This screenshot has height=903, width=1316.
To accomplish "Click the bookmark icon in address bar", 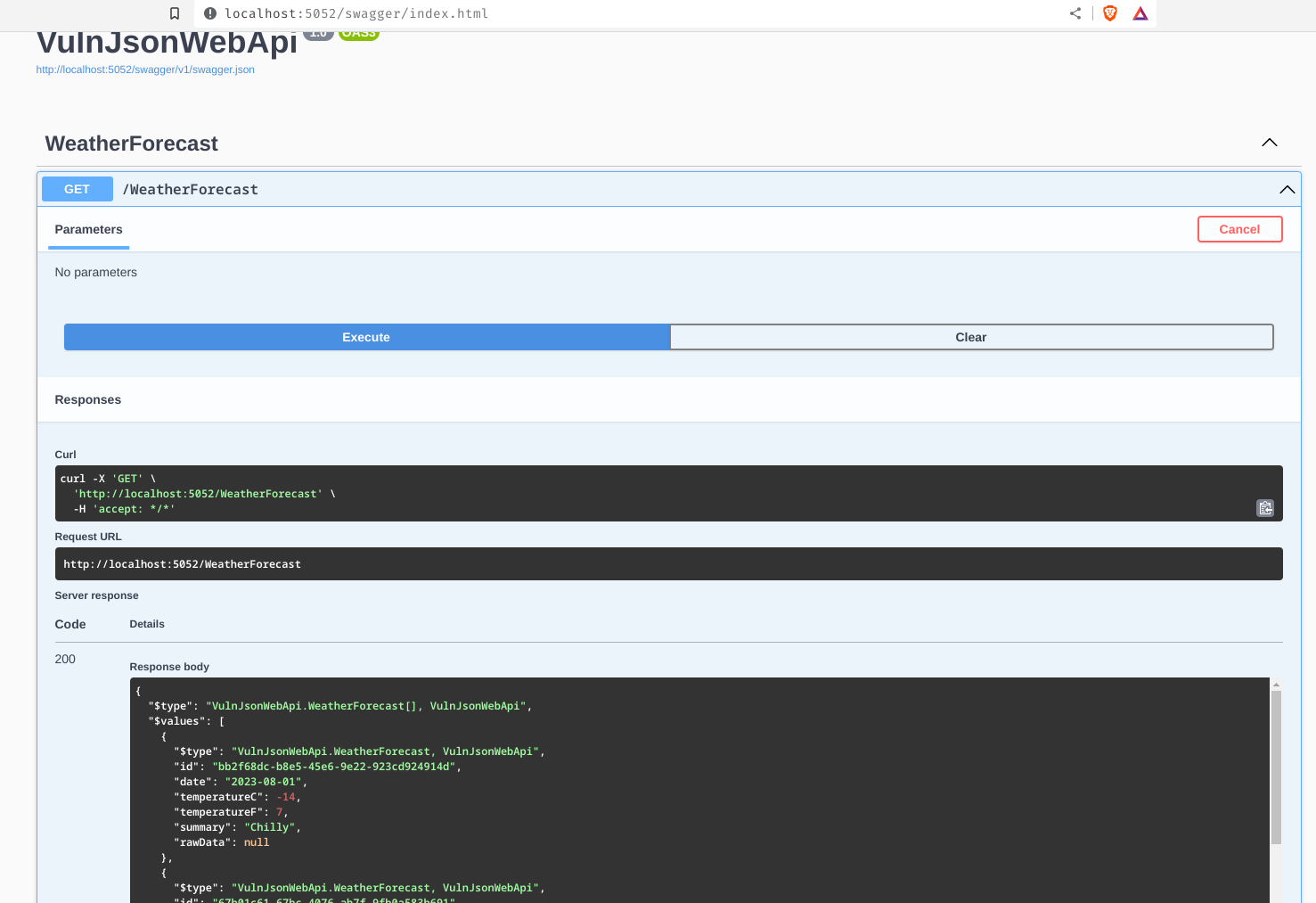I will pyautogui.click(x=175, y=13).
